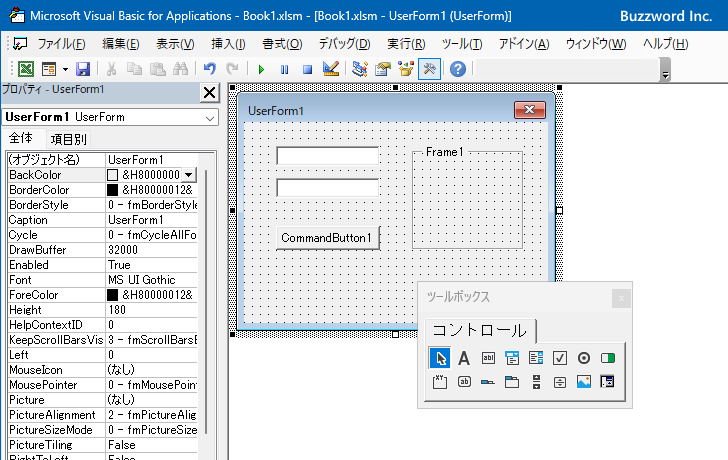Select the ListBox control in Toolbox
The height and width of the screenshot is (460, 728).
coord(536,358)
